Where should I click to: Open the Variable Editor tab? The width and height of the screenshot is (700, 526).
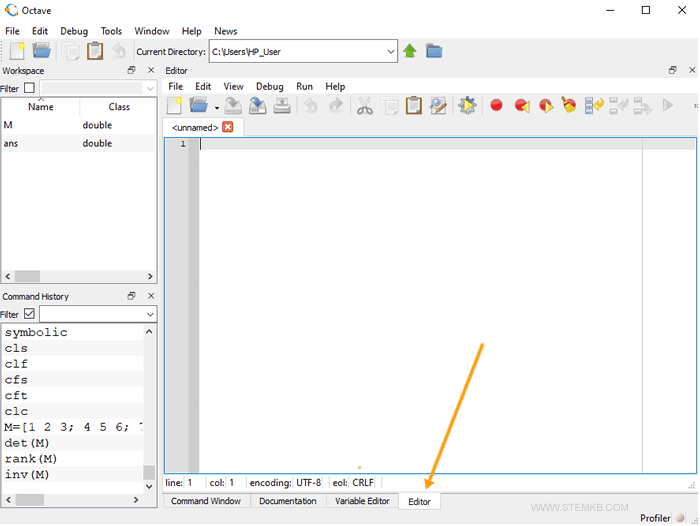(362, 501)
